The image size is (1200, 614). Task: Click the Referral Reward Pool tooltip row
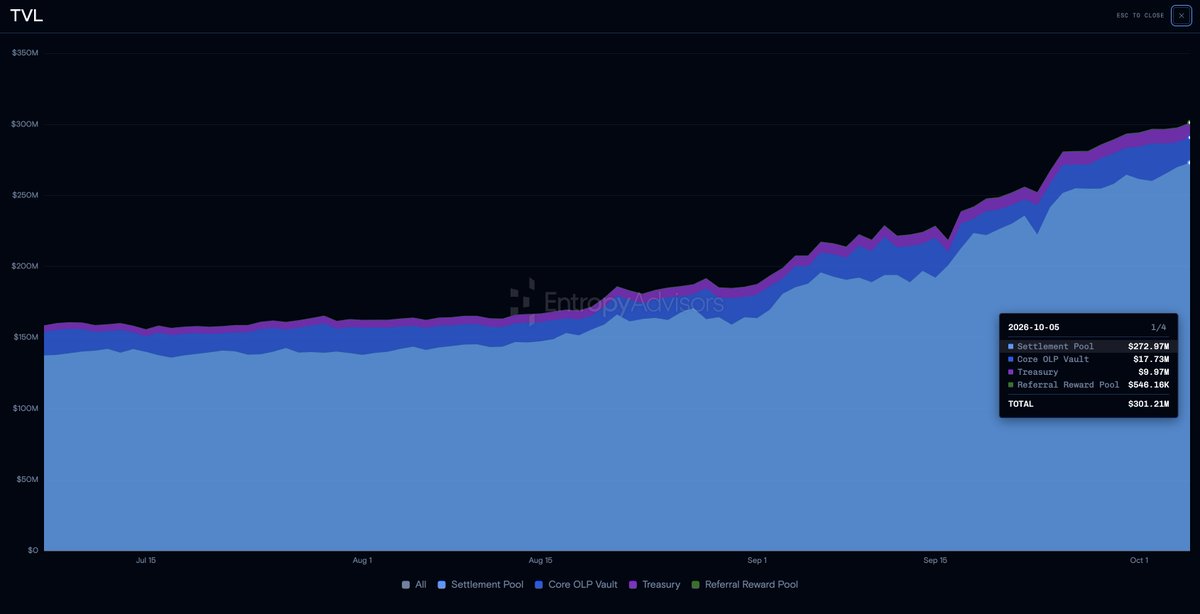(x=1088, y=385)
